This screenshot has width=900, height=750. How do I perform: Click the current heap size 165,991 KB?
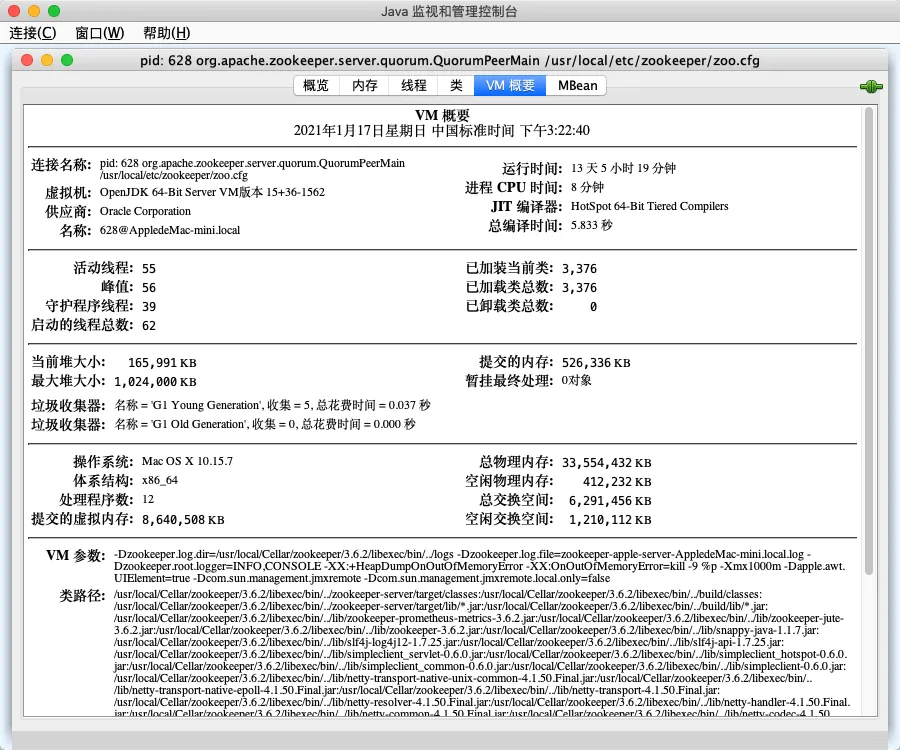(x=162, y=363)
